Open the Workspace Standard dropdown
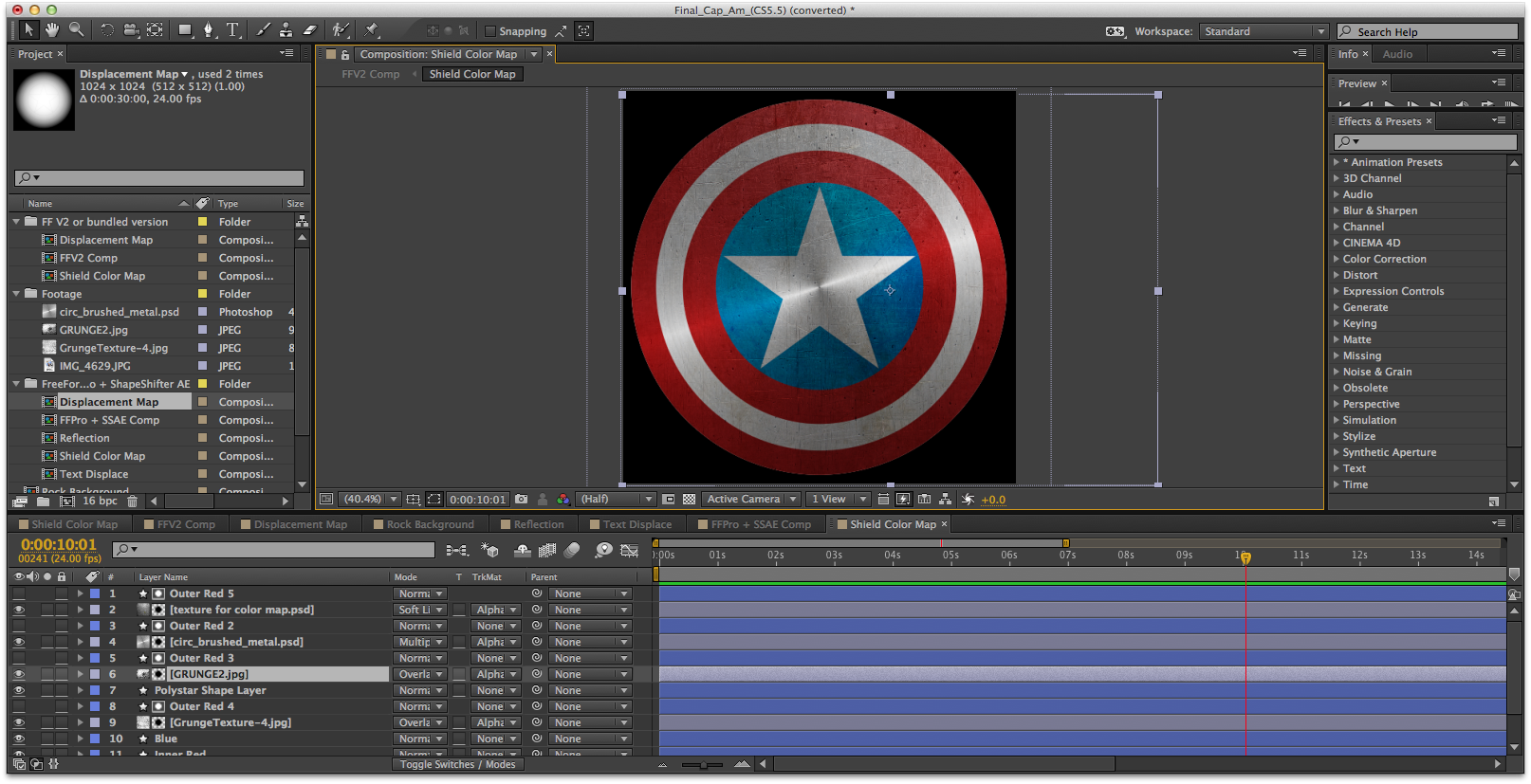This screenshot has width=1531, height=784. [x=1264, y=31]
